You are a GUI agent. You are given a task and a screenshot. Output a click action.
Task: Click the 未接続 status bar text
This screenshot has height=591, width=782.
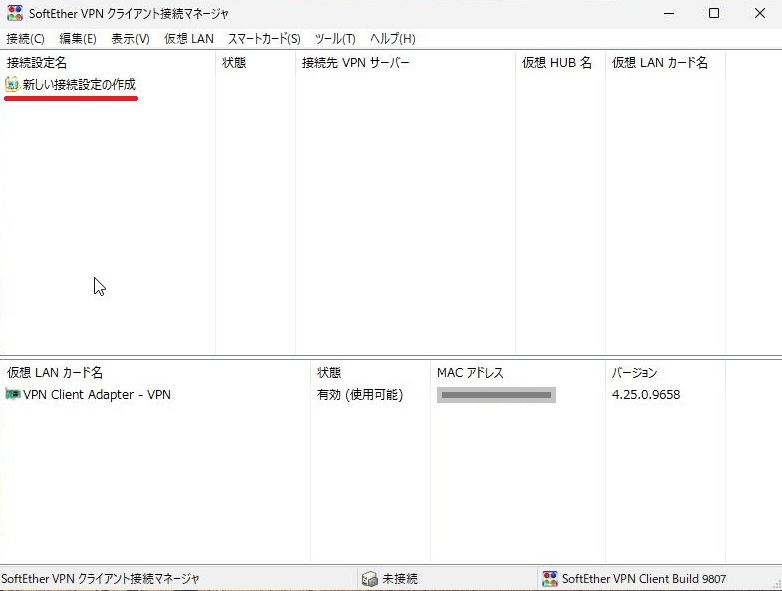tap(400, 579)
